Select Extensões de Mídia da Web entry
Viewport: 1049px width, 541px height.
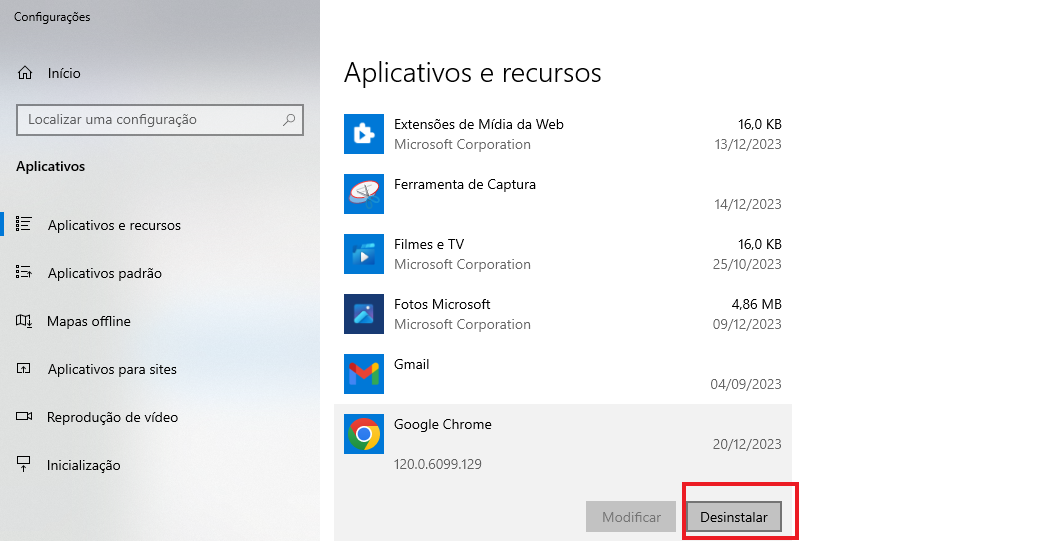[563, 134]
